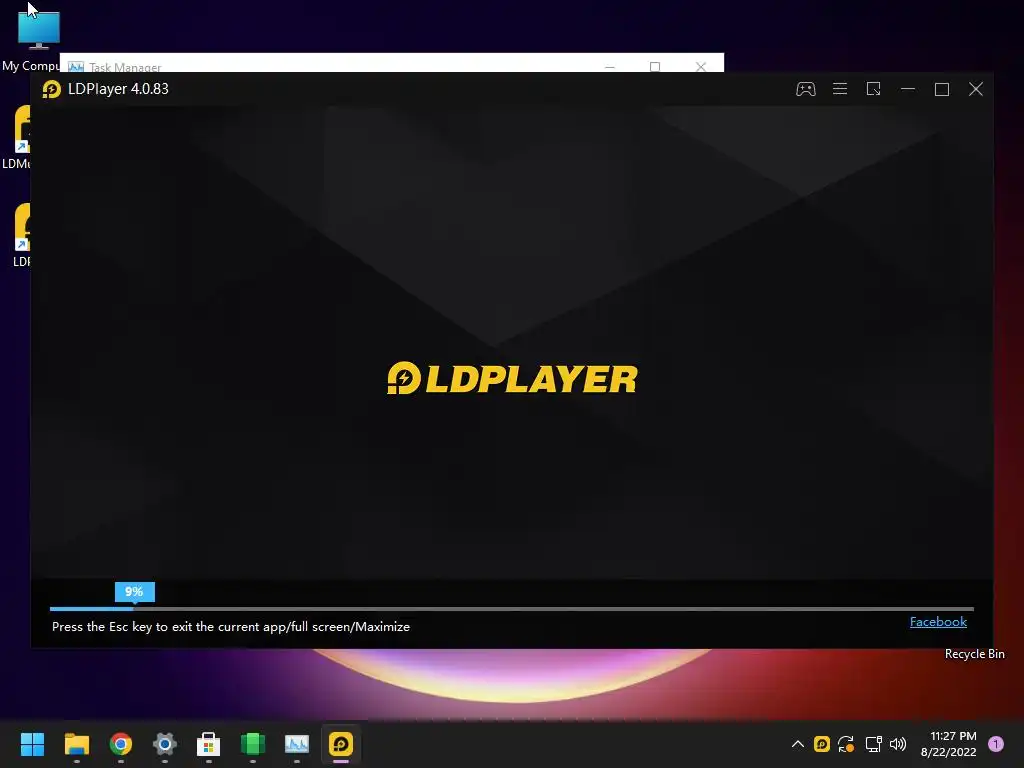Image resolution: width=1024 pixels, height=768 pixels.
Task: Open File Explorer from the taskbar
Action: click(76, 744)
